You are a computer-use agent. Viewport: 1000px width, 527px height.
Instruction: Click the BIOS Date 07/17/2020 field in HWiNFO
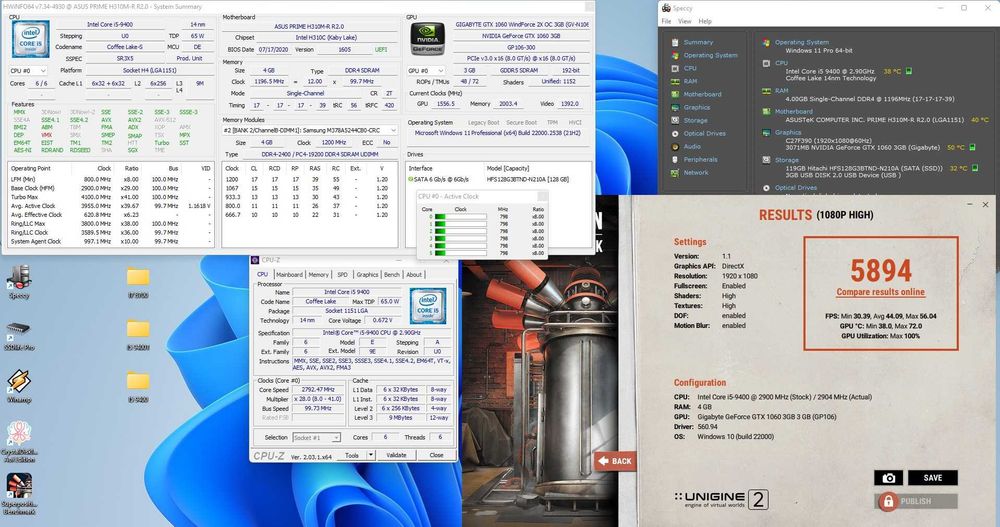[x=276, y=49]
